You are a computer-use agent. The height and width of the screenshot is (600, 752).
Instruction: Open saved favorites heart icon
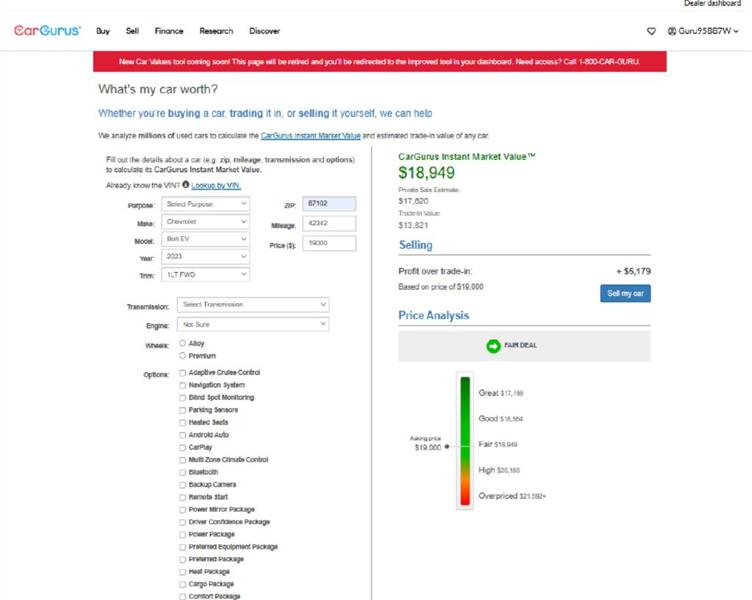652,31
